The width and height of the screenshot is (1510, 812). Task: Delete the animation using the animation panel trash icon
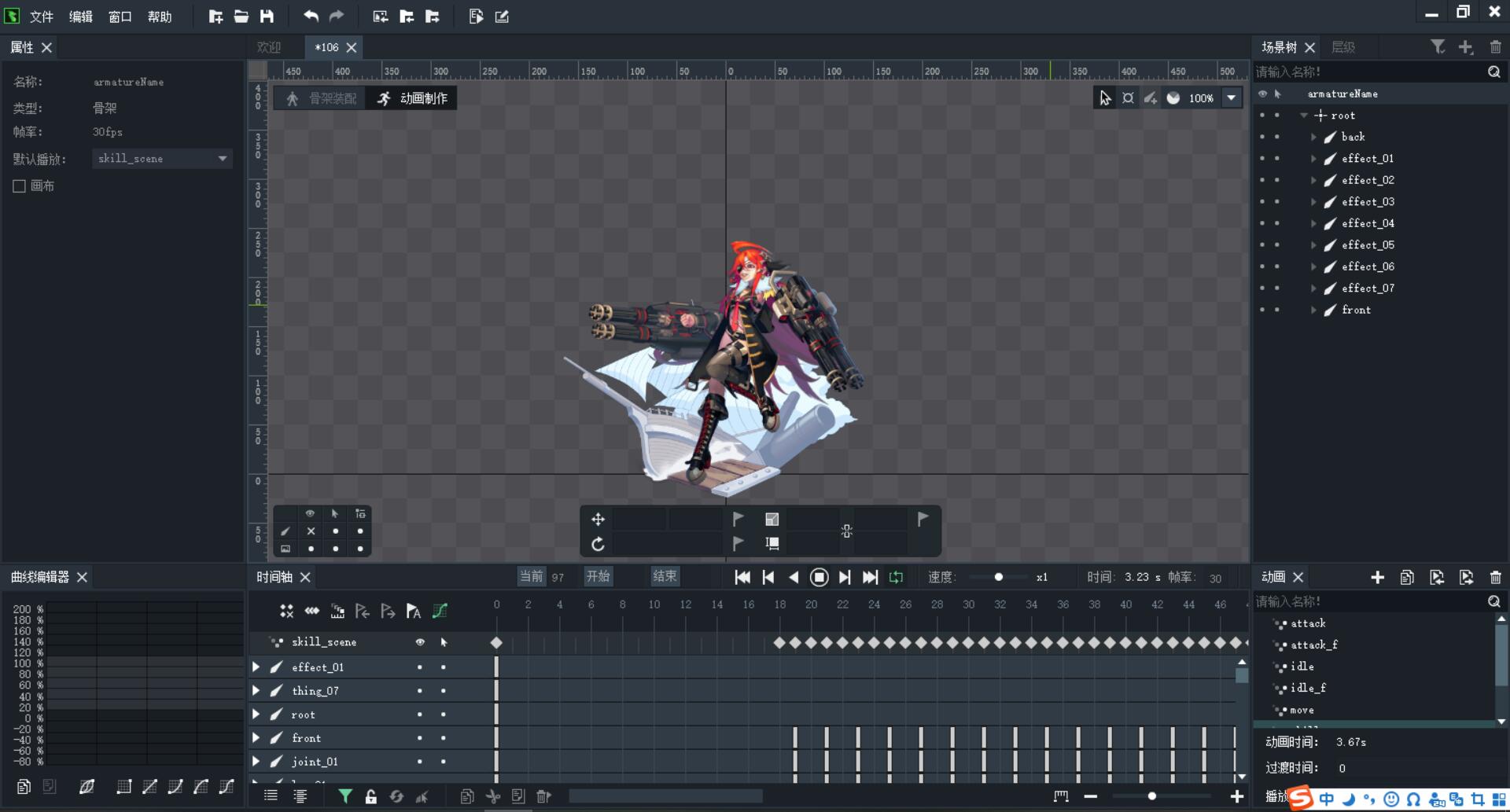click(1496, 577)
